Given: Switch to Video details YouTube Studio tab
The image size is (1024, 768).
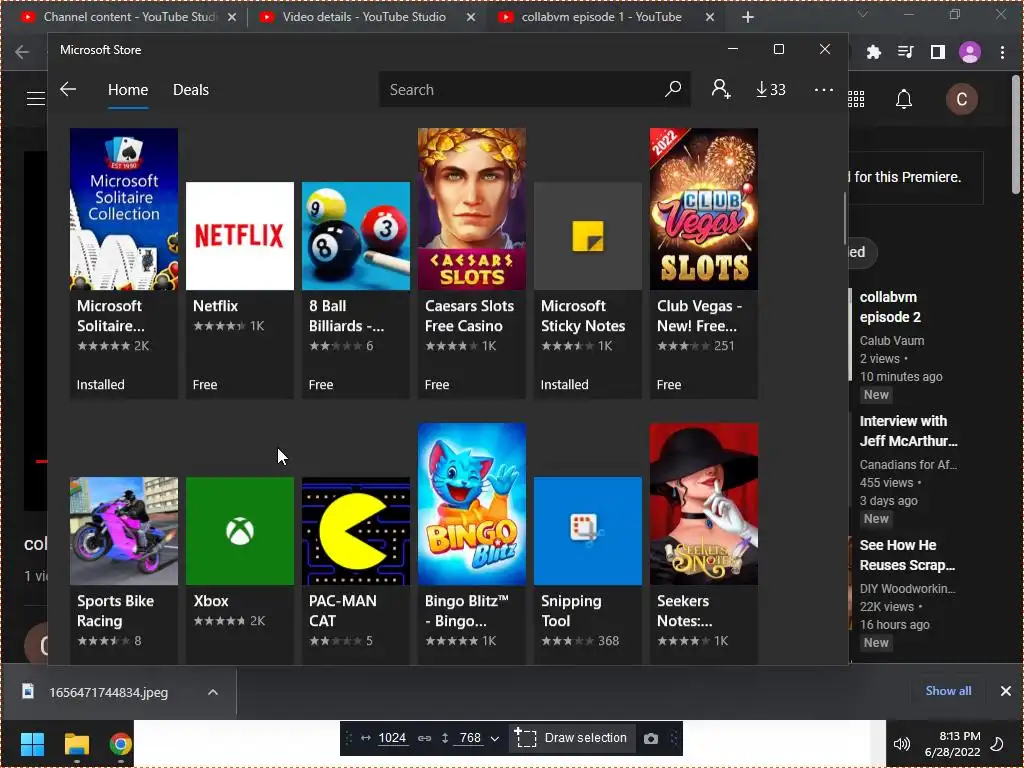Looking at the screenshot, I should coord(364,17).
